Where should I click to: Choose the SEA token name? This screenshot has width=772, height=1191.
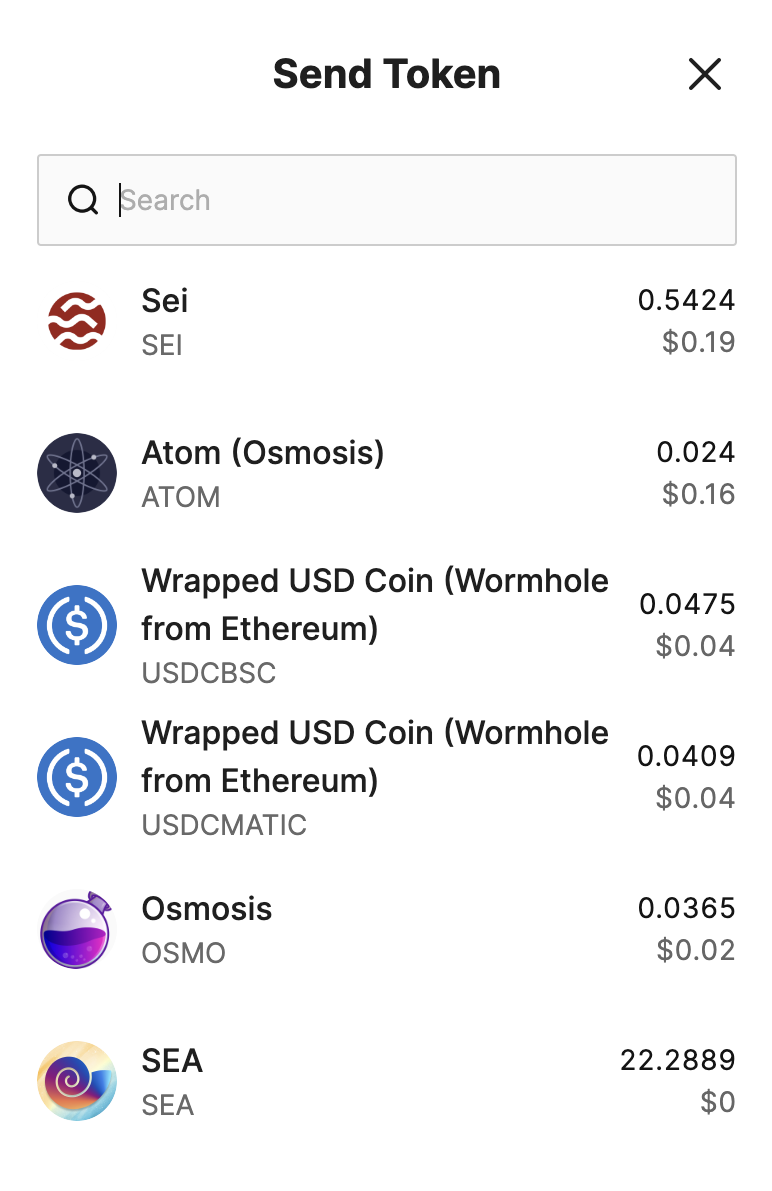tap(172, 1060)
